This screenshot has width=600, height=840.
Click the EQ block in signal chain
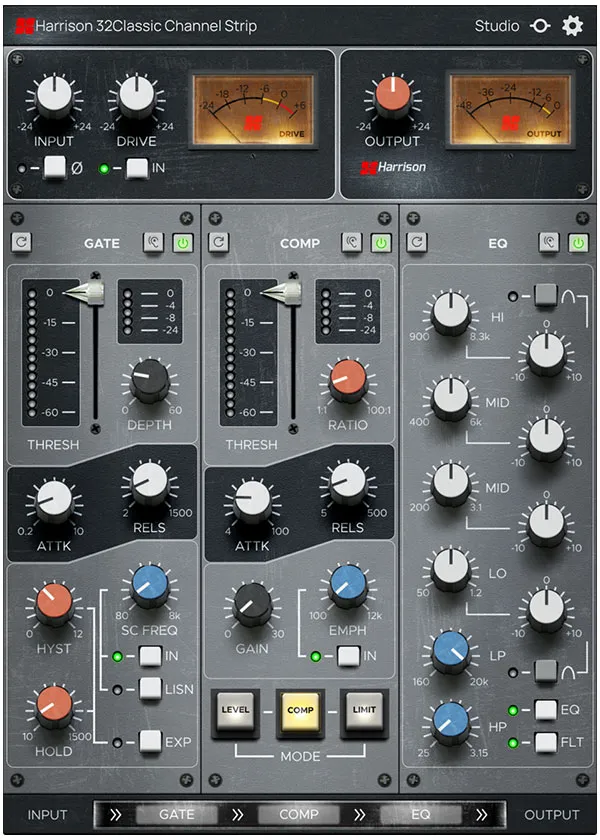[x=421, y=814]
